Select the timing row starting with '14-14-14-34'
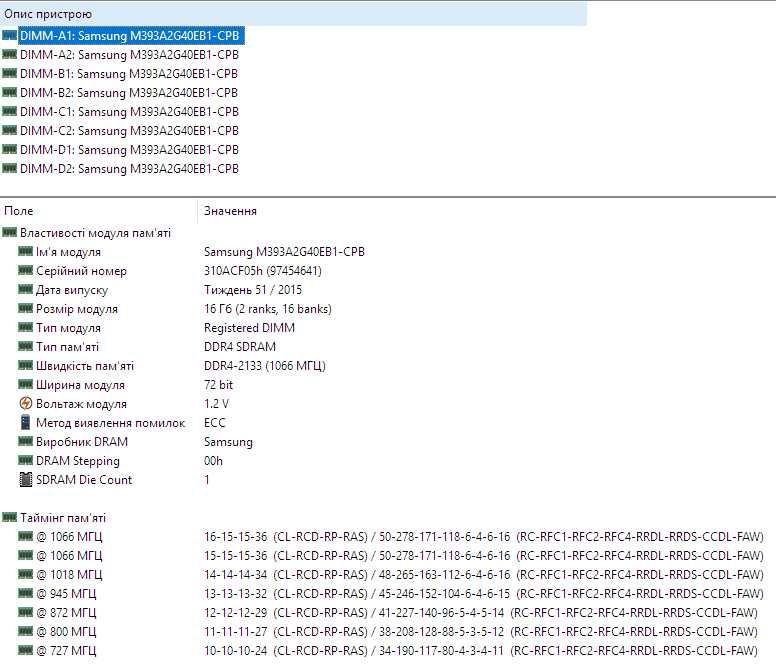 (x=484, y=574)
